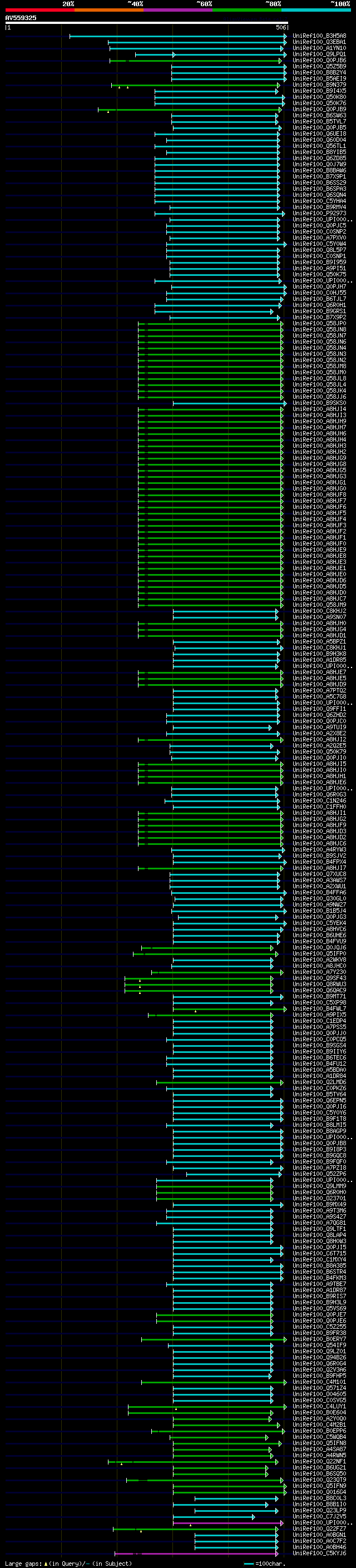
Task: Select UniRef100_Q0PJB6 hit name
Action: click(x=319, y=60)
